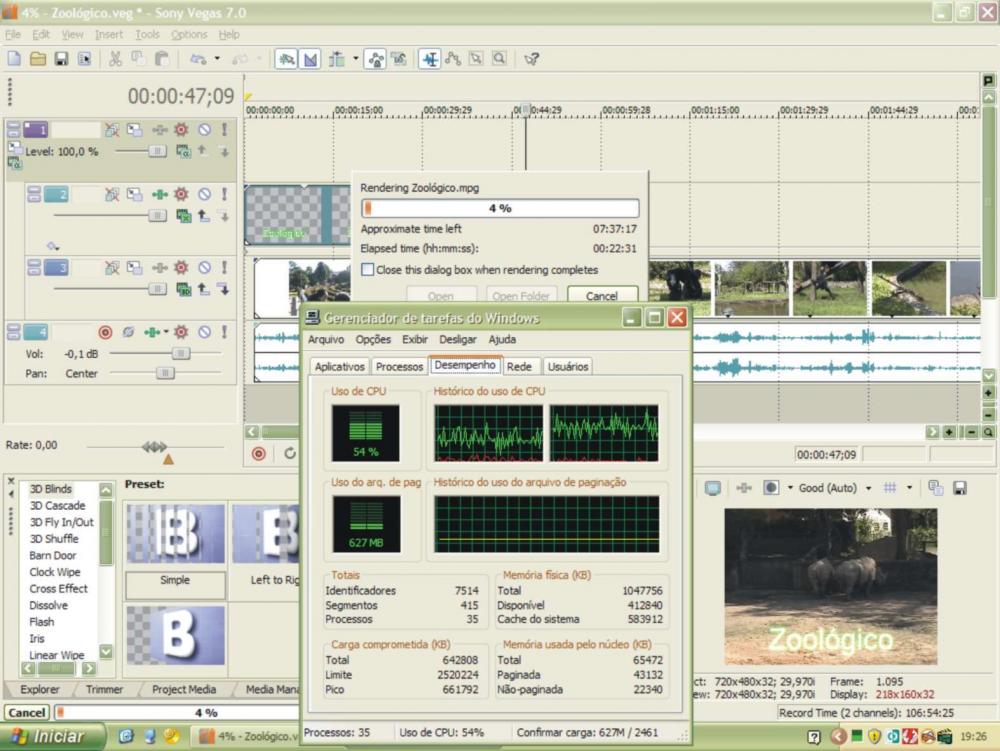Image resolution: width=1000 pixels, height=751 pixels.
Task: Enable Close this dialog box when rendering completes
Action: [x=368, y=270]
